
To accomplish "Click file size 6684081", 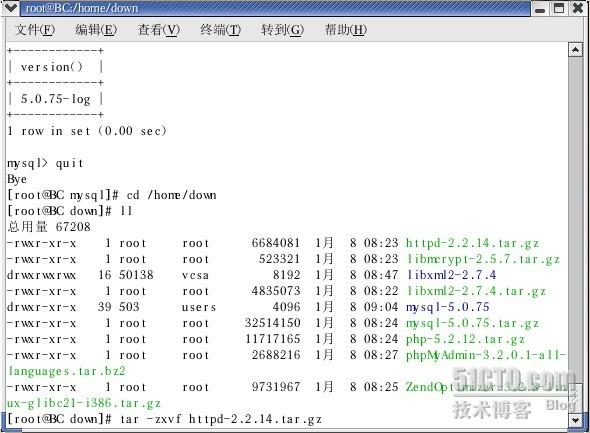I will [x=276, y=243].
